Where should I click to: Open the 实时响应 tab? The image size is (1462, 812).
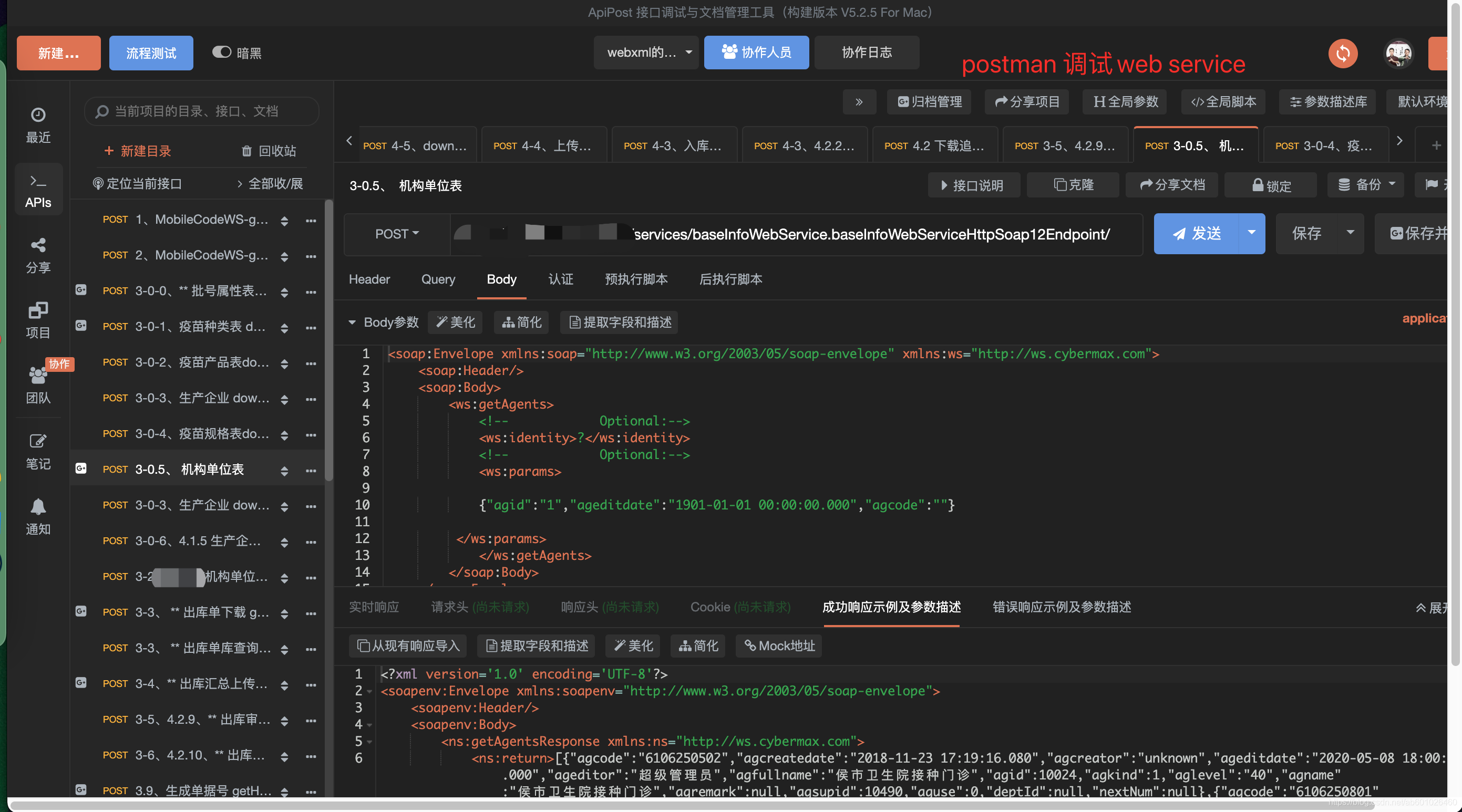coord(374,607)
